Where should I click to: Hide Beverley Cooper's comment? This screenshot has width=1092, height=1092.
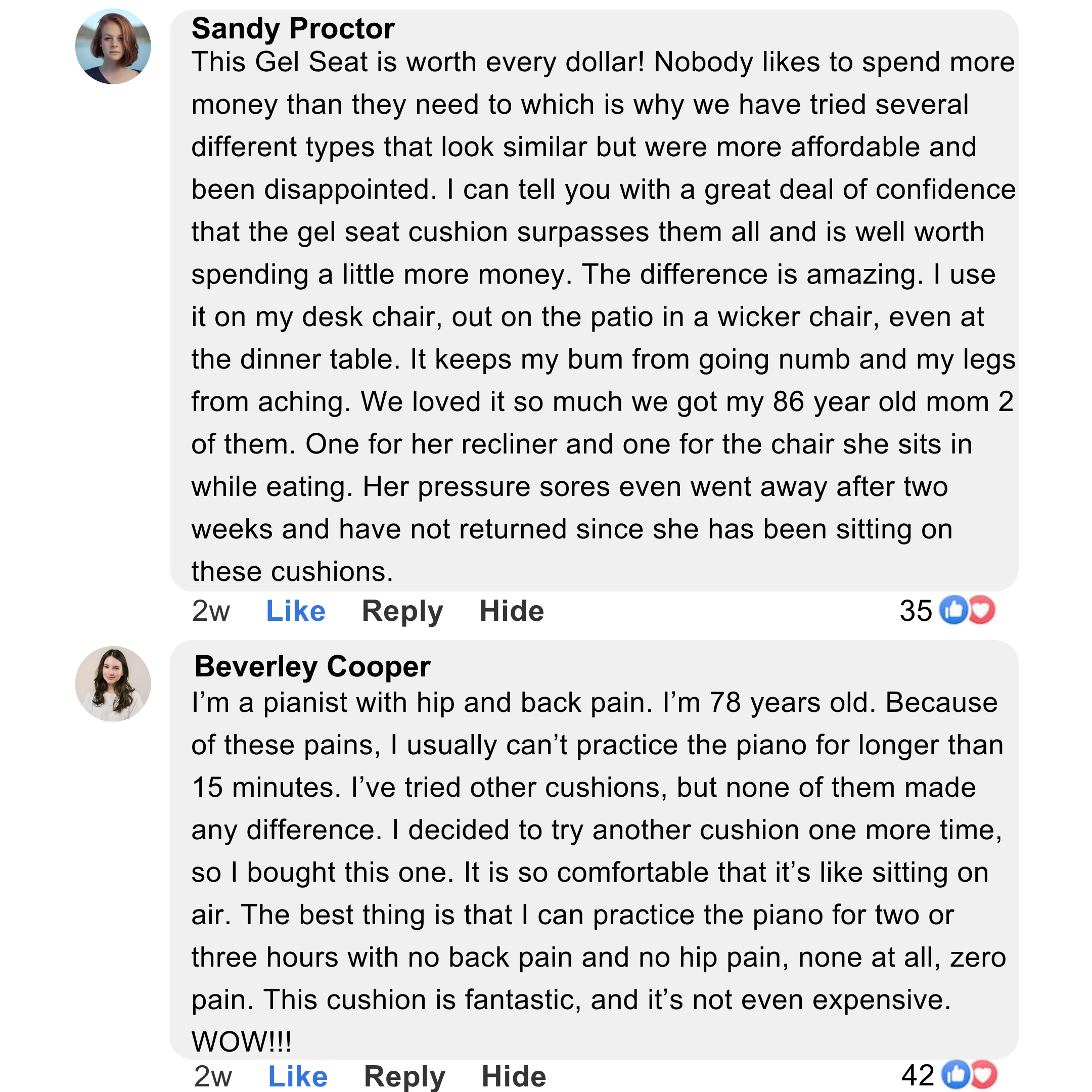pos(514,1076)
